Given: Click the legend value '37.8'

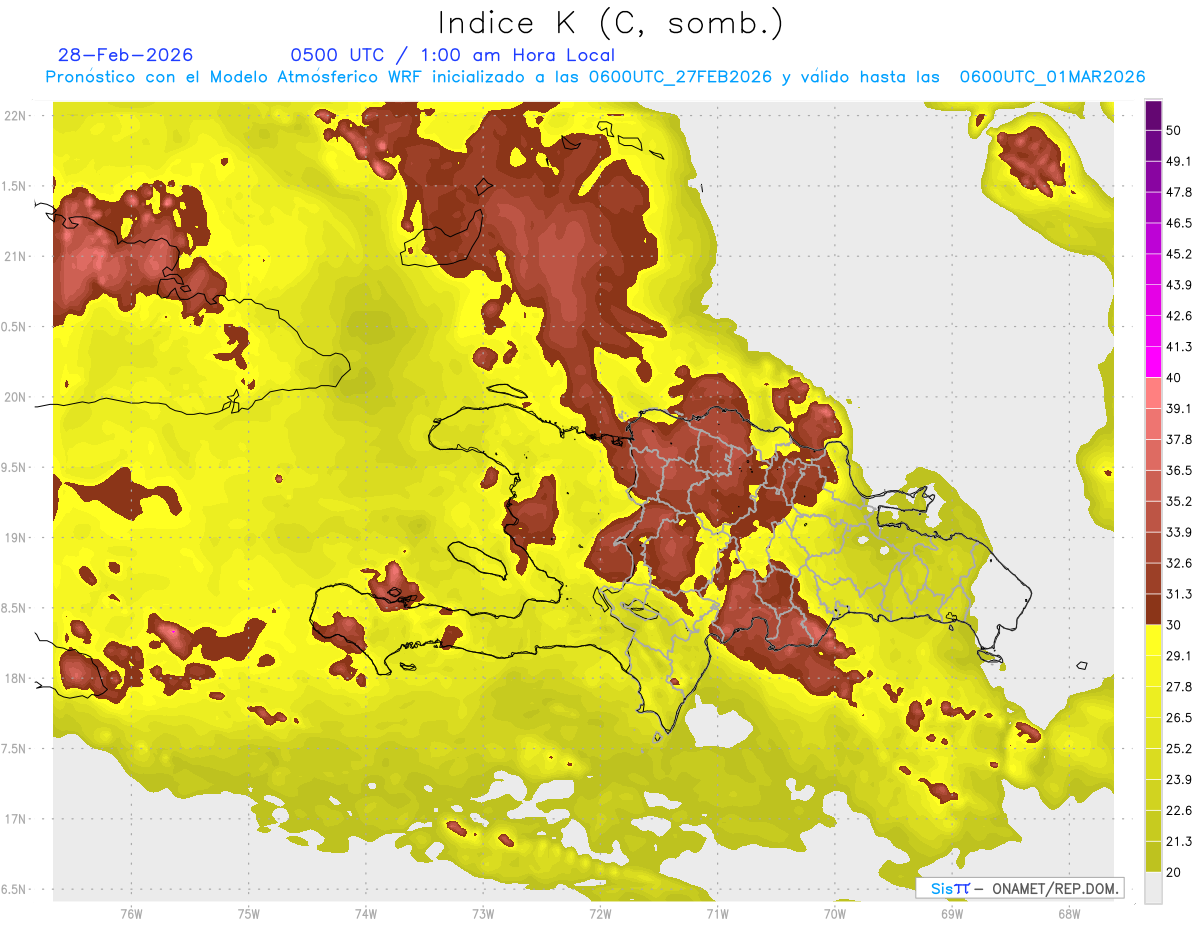Looking at the screenshot, I should [x=1178, y=439].
